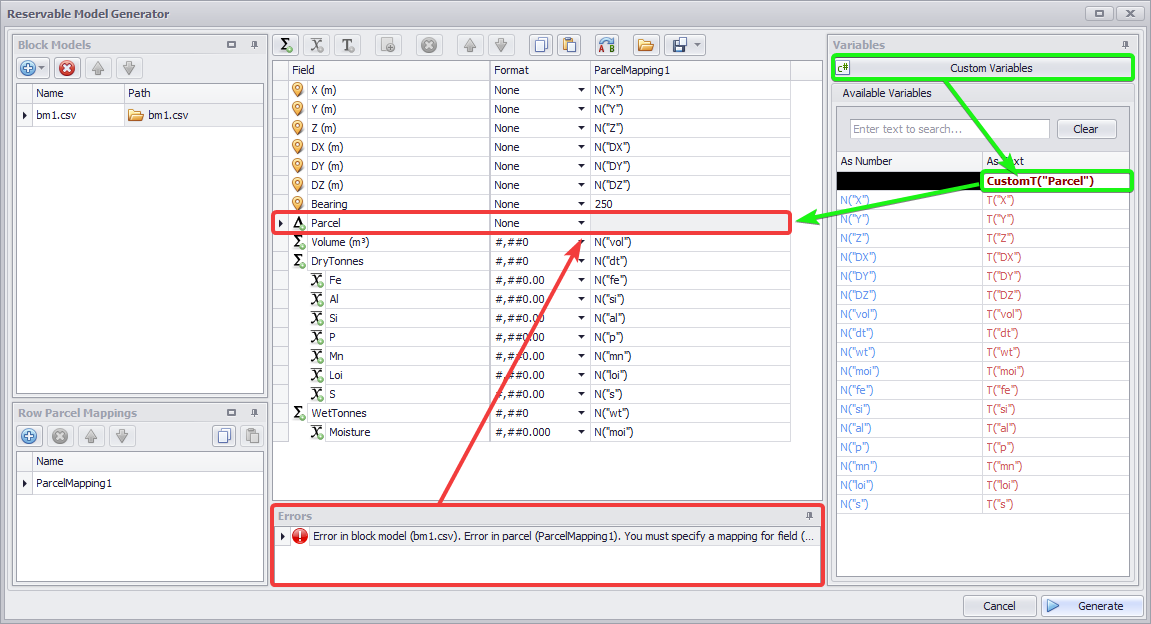Copy icon in Row Parcel Mappings panel
The image size is (1151, 624).
224,436
